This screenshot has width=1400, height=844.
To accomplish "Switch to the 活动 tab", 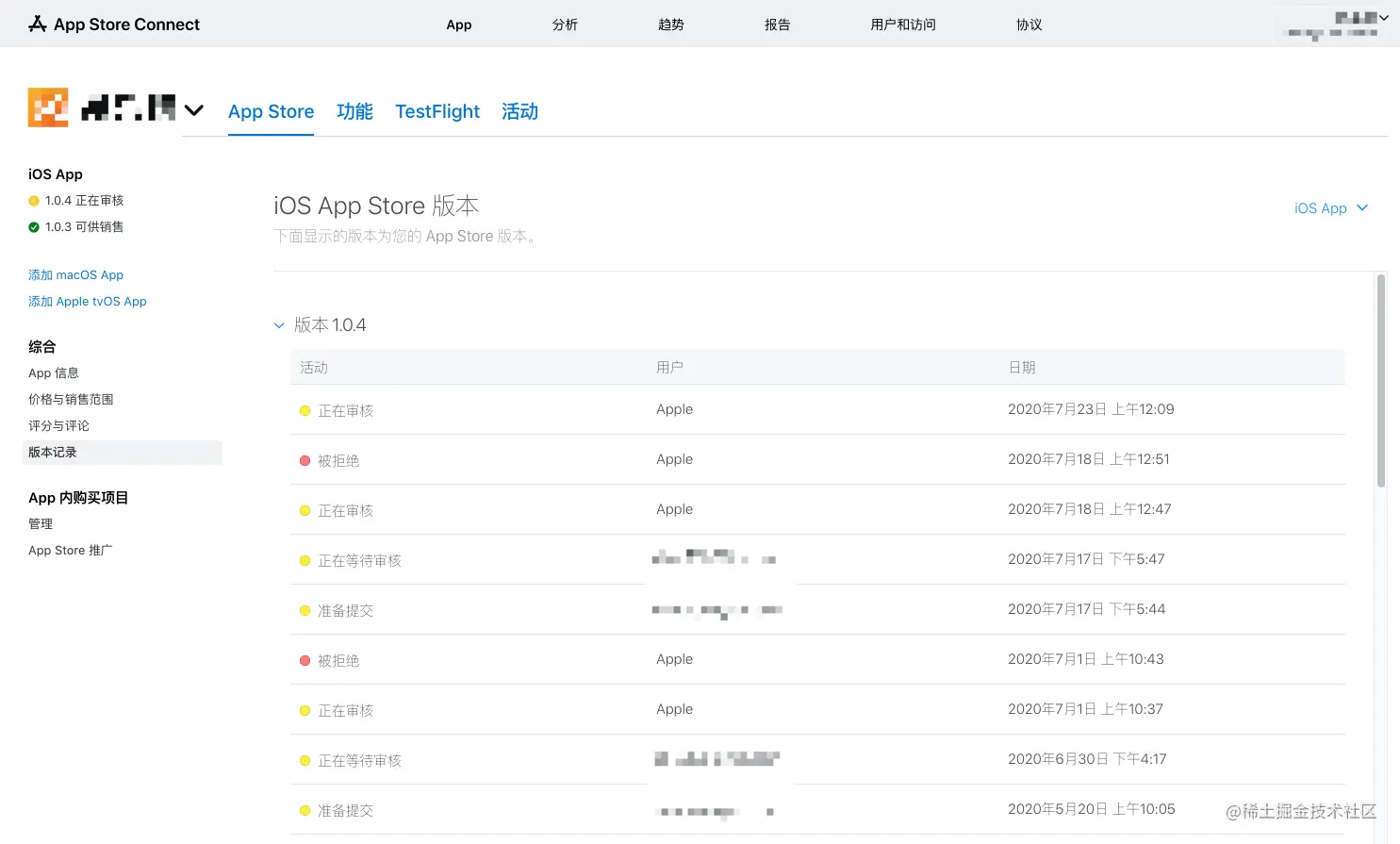I will pyautogui.click(x=519, y=111).
